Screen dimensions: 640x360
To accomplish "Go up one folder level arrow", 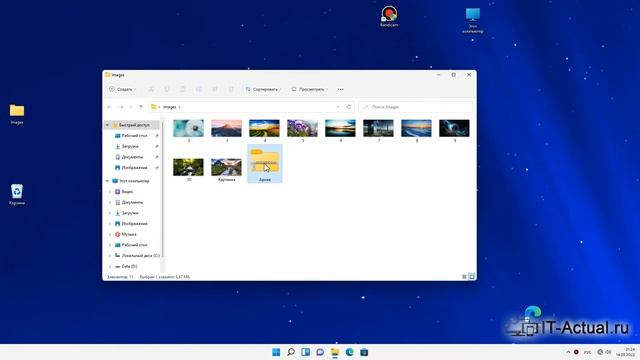I will pos(141,107).
